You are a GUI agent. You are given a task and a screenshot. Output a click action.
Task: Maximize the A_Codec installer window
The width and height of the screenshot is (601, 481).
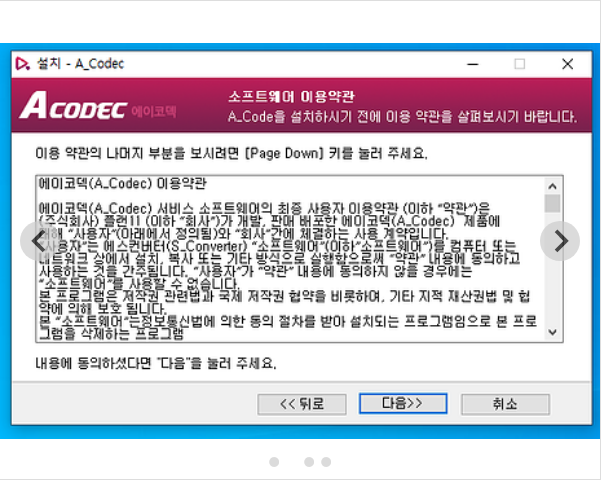(519, 64)
